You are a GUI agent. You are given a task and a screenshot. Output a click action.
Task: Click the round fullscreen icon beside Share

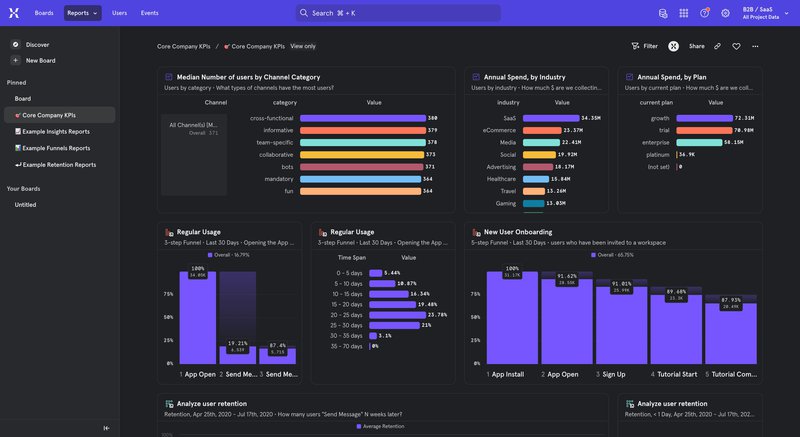(673, 46)
